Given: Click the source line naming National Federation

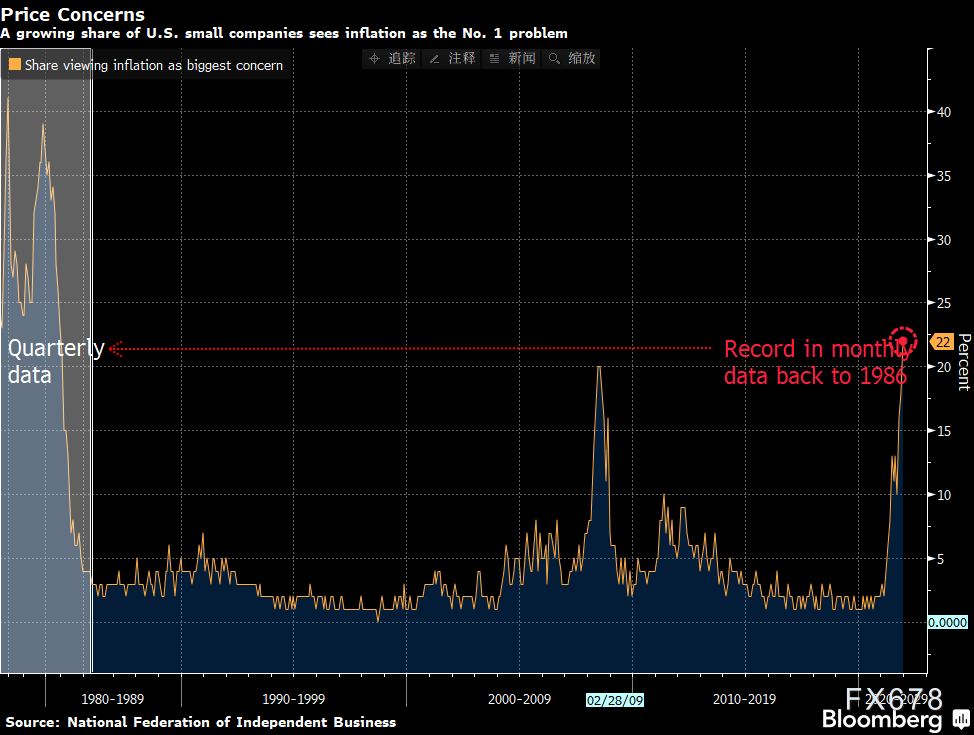Looking at the screenshot, I should (x=201, y=722).
